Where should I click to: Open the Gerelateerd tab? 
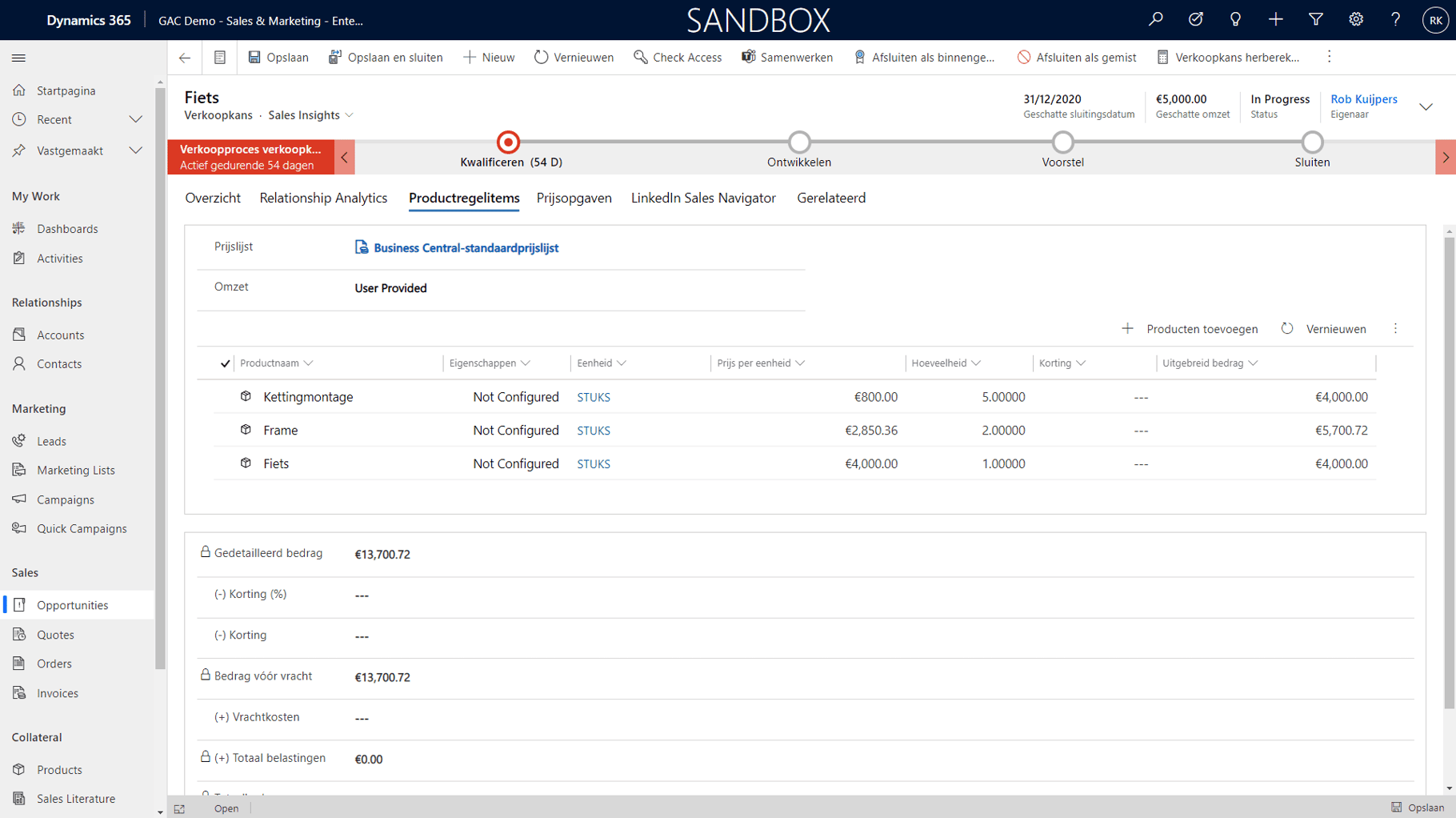pos(831,198)
